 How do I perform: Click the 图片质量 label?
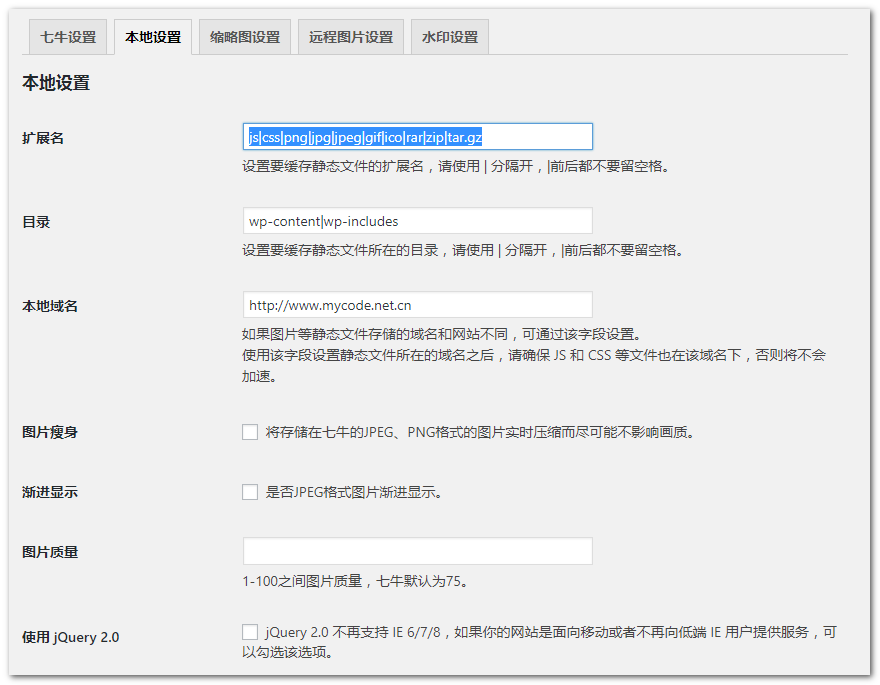tap(49, 553)
